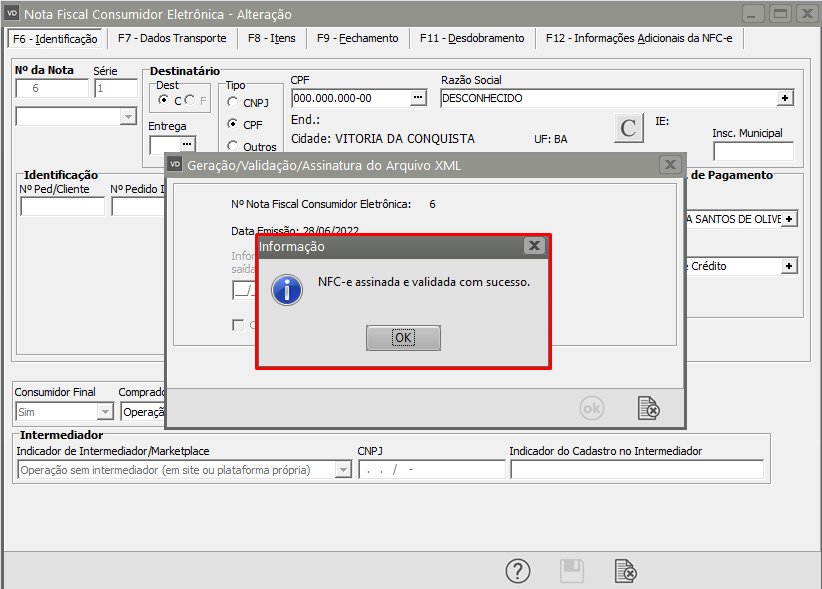
Task: Open Entrega lookup ellipsis button
Action: pyautogui.click(x=187, y=144)
